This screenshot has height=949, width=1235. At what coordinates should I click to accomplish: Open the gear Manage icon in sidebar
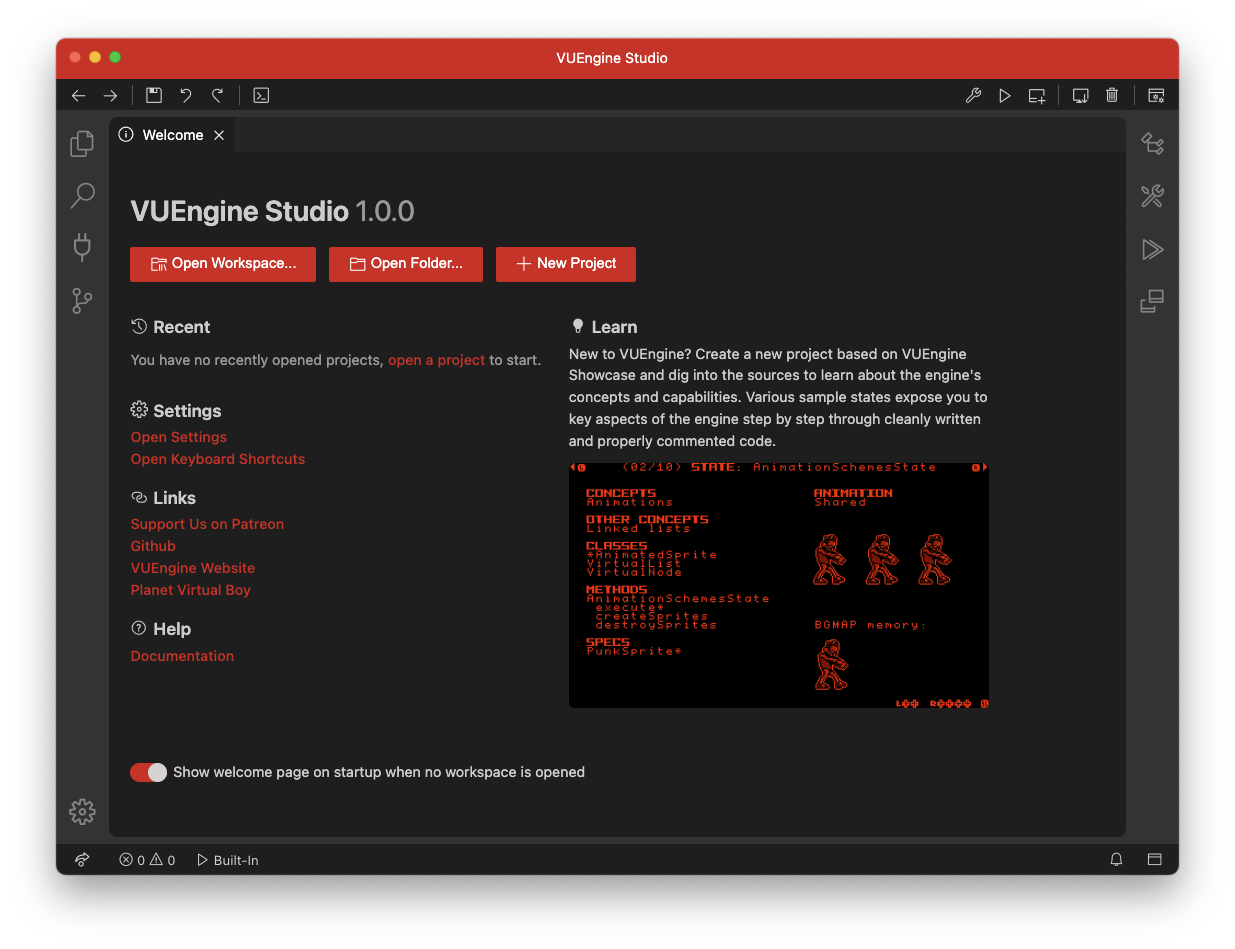coord(82,812)
